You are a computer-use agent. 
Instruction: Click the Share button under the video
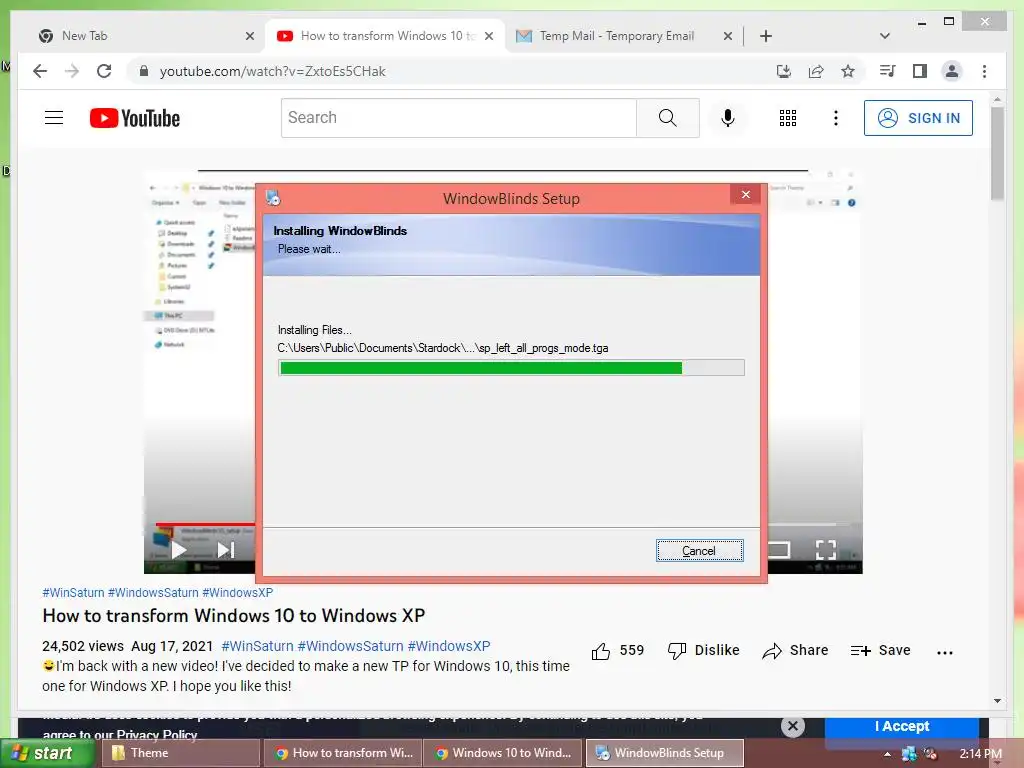pyautogui.click(x=795, y=650)
